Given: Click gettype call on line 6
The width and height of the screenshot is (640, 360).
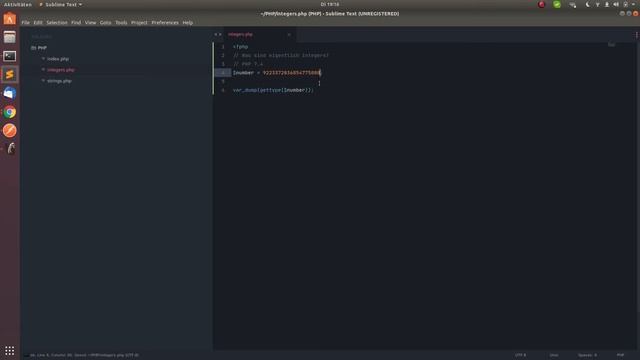Looking at the screenshot, I should coord(270,90).
